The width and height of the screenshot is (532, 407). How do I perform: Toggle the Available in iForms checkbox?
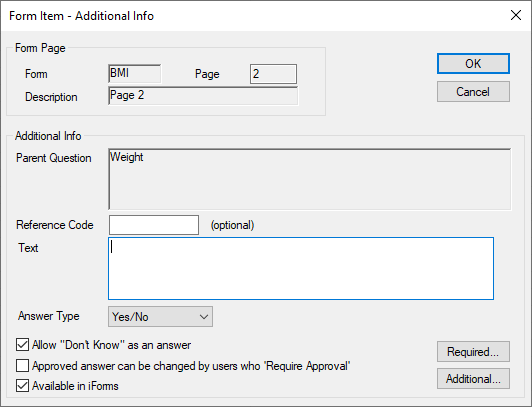[22, 386]
